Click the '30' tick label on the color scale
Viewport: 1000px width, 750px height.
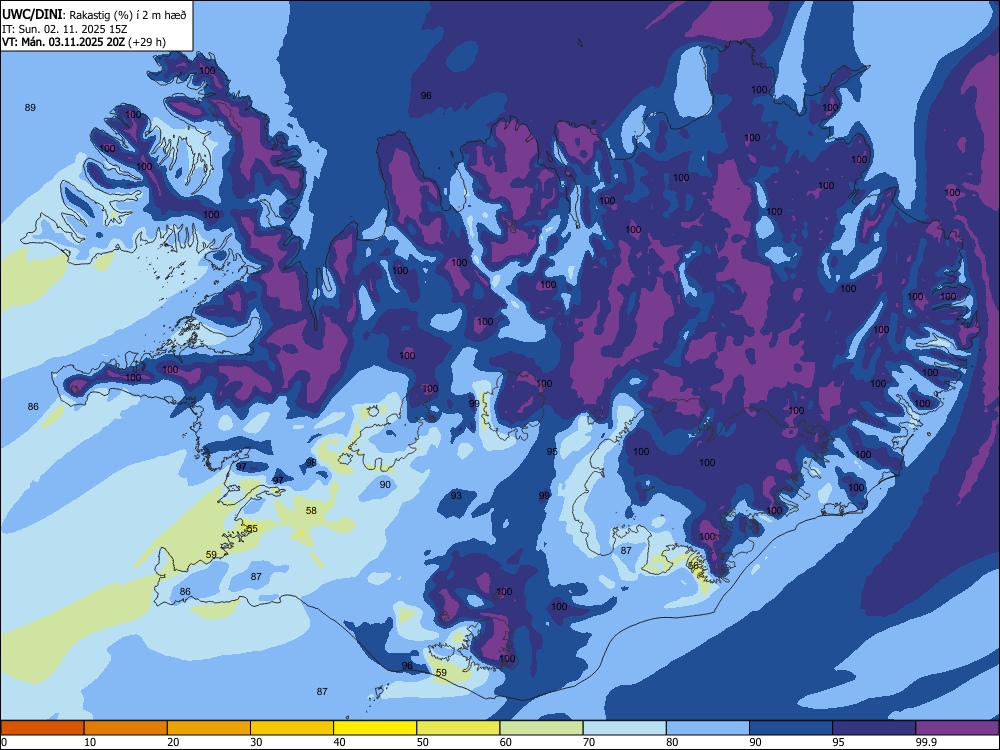[x=256, y=742]
